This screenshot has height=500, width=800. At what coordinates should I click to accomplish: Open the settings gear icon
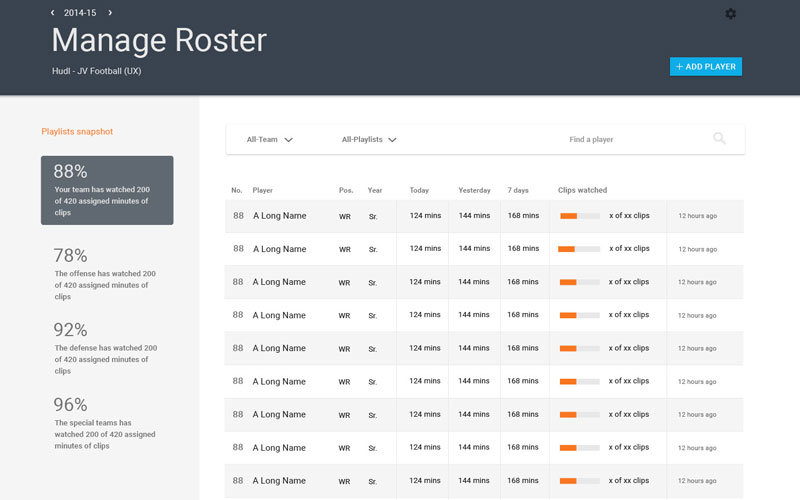[730, 13]
